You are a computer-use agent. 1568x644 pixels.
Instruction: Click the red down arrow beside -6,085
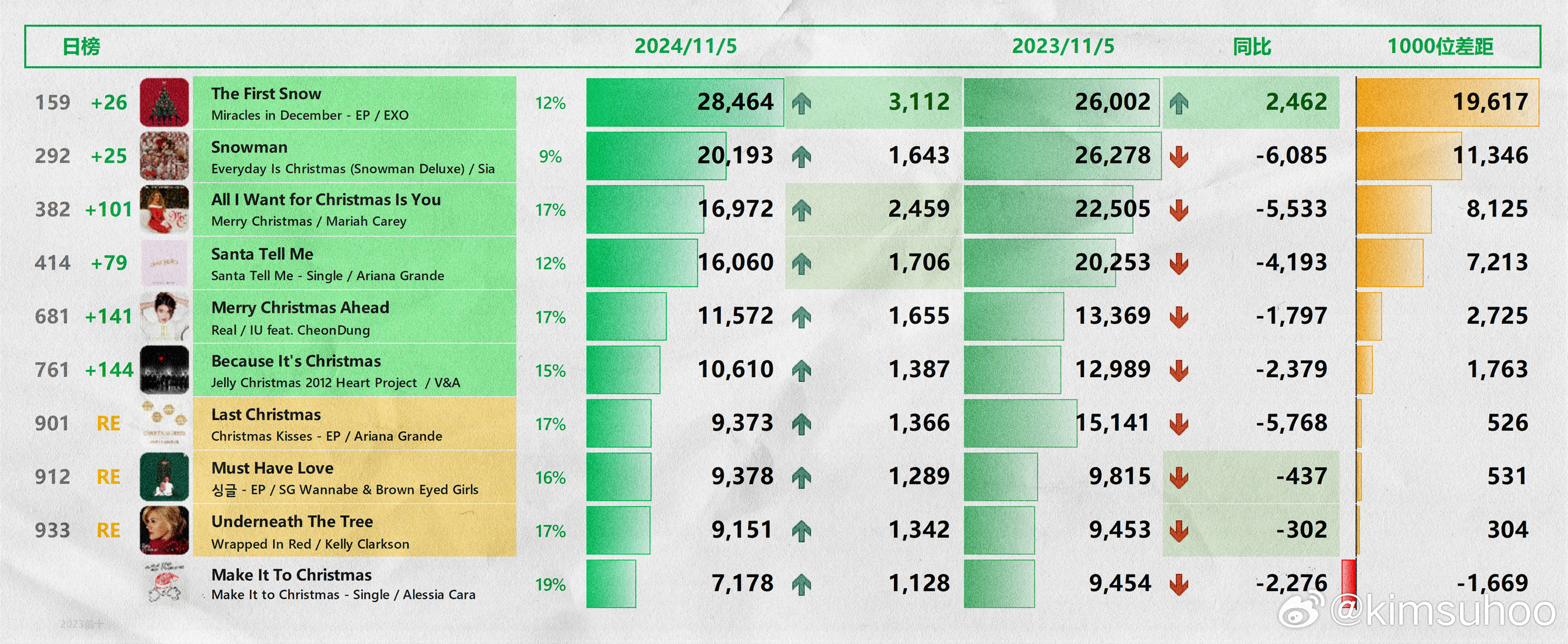click(x=1179, y=156)
